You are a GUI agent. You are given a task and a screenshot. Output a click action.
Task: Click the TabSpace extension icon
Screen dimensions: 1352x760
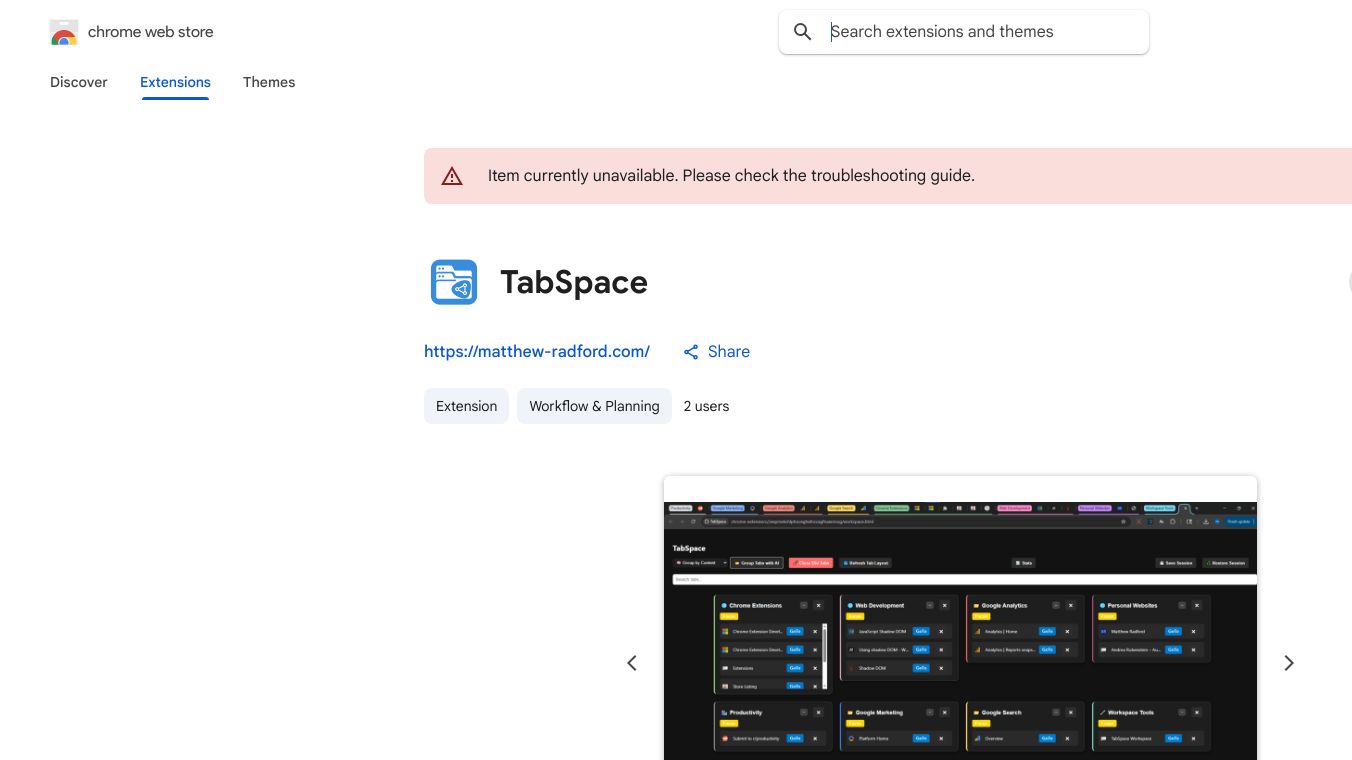454,282
